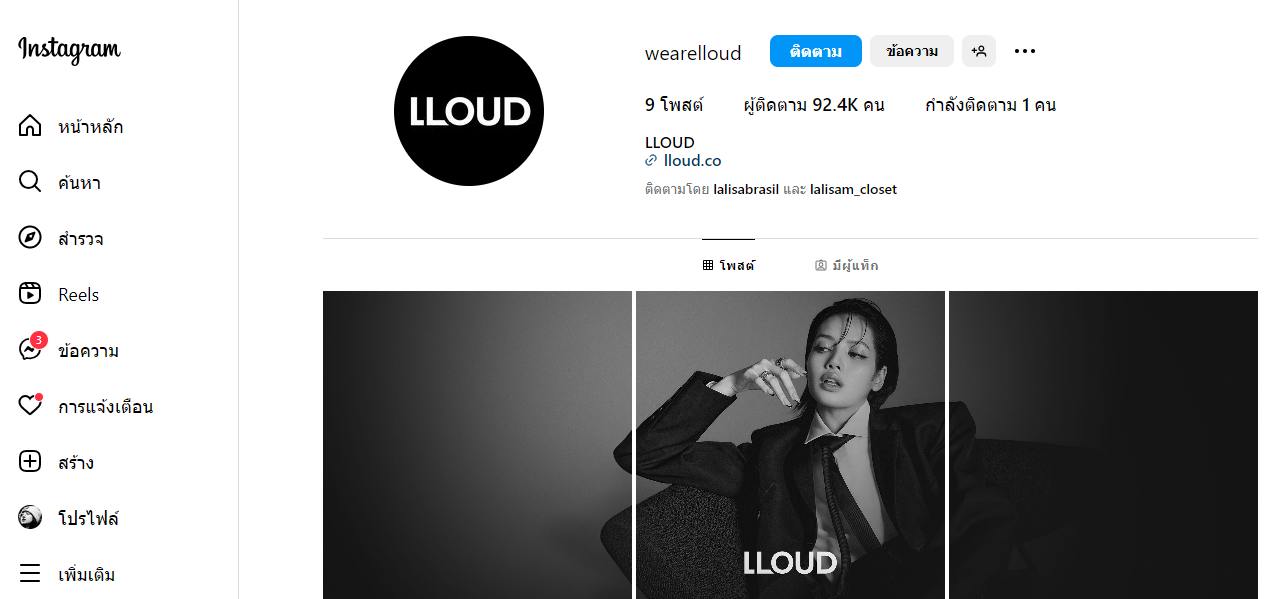Open the Explore compass icon

click(30, 239)
